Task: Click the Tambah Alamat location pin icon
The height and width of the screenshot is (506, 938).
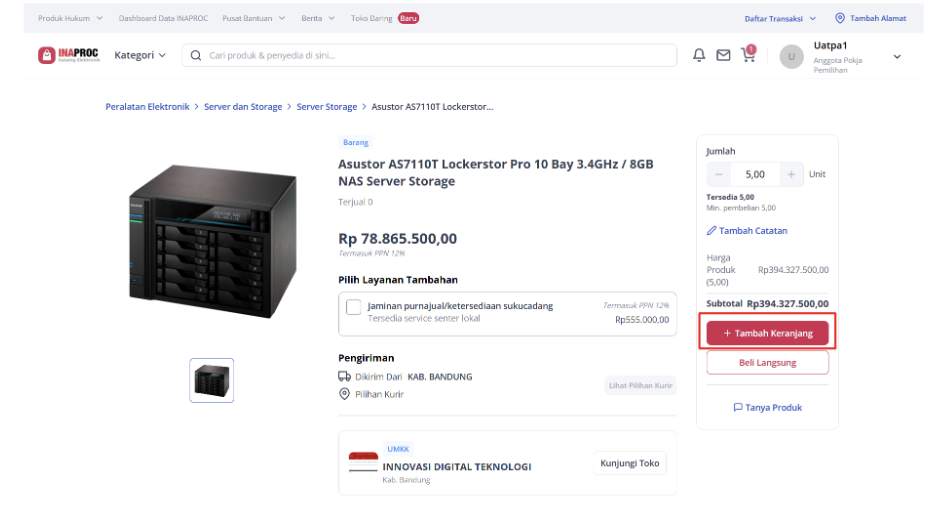Action: 840,18
